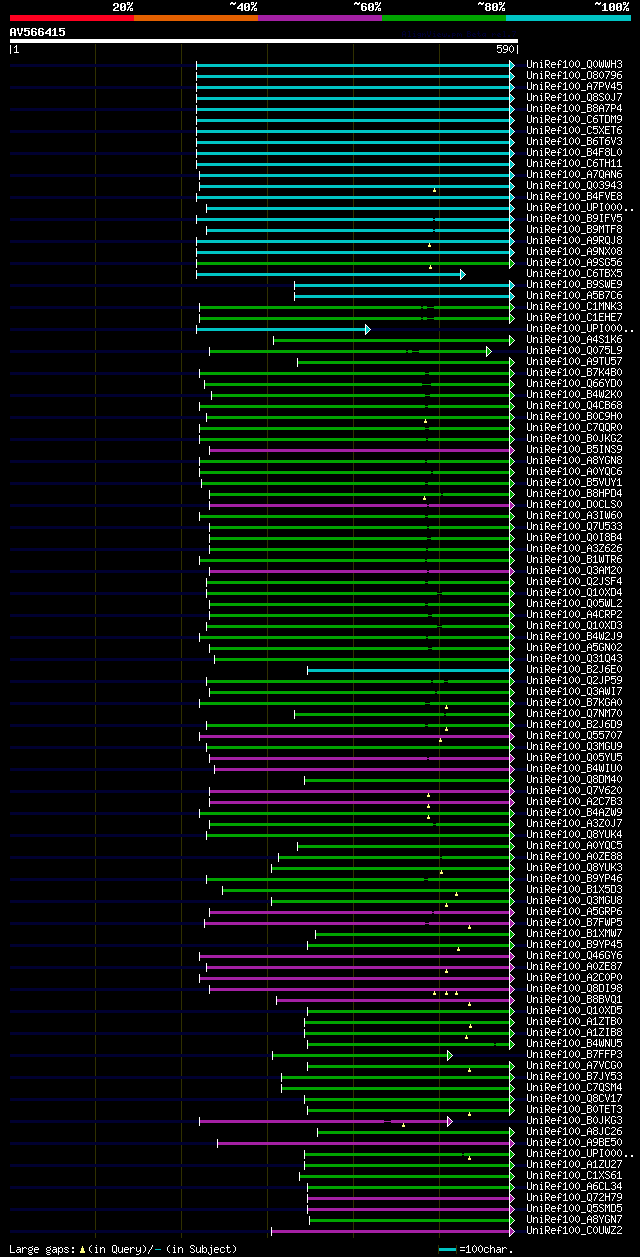Select the UniRef100_C6TH11 label
This screenshot has height=1257, width=640.
(x=574, y=163)
